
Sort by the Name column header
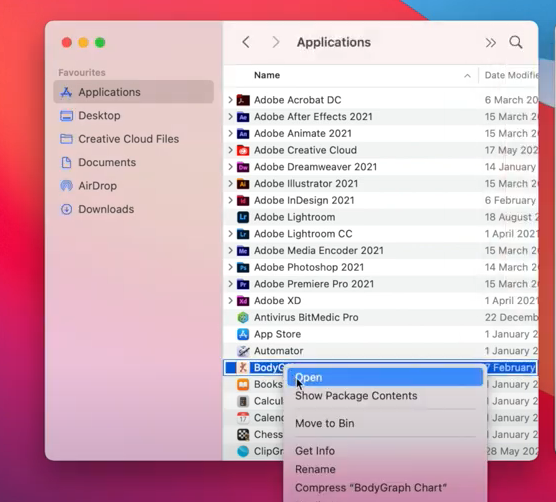[267, 75]
